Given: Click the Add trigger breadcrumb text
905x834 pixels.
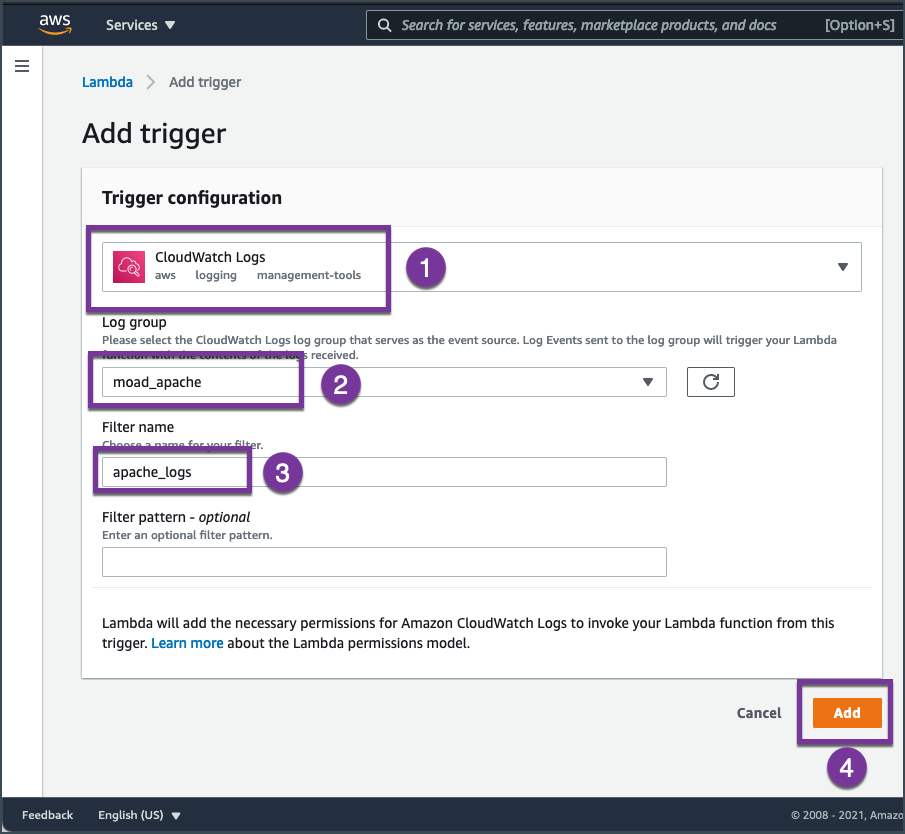Looking at the screenshot, I should coord(205,82).
